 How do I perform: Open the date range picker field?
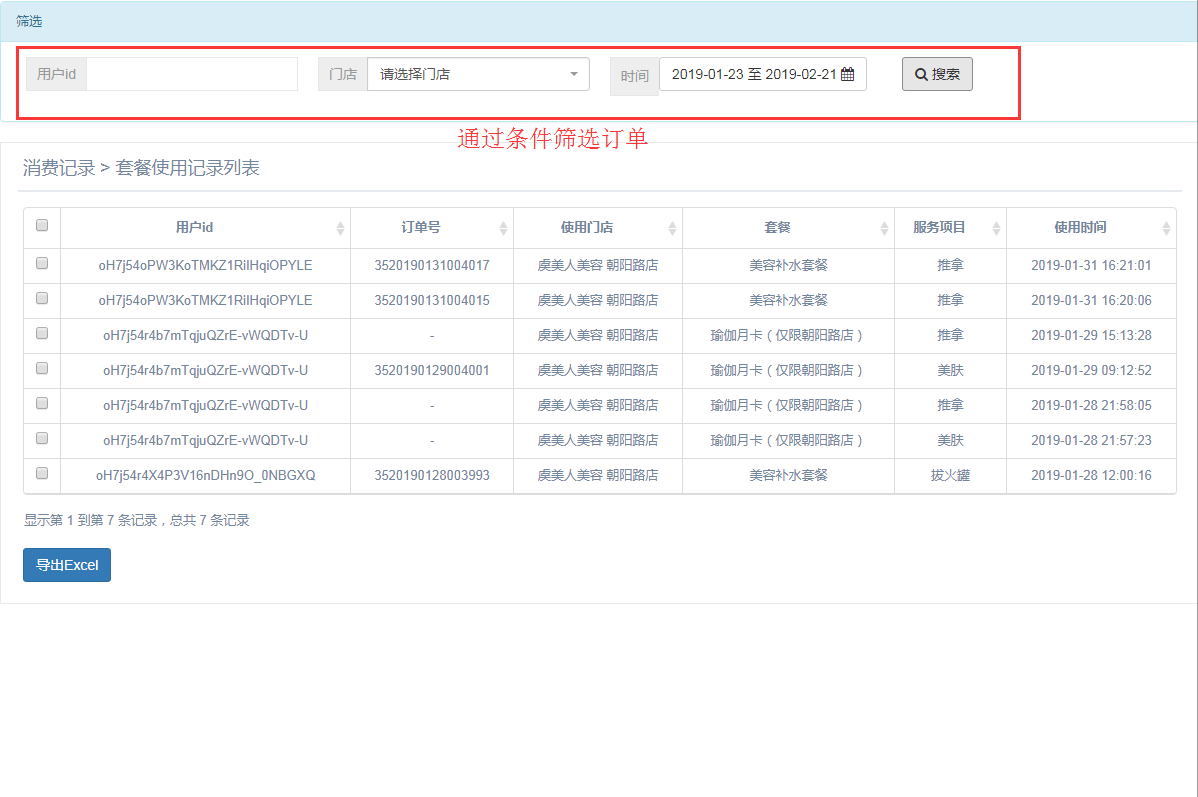(755, 74)
